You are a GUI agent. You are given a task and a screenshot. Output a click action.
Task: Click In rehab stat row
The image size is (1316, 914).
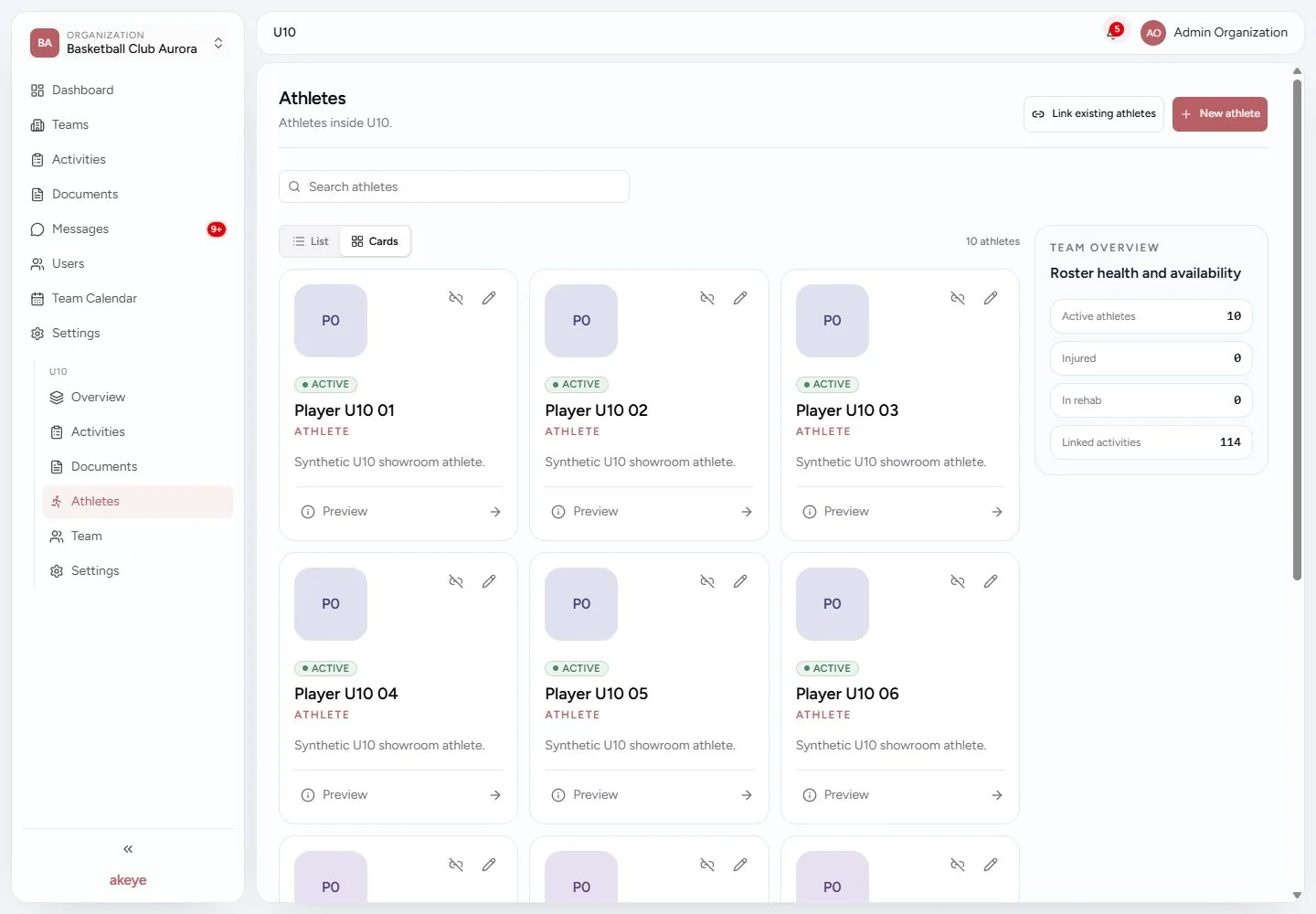(1151, 400)
